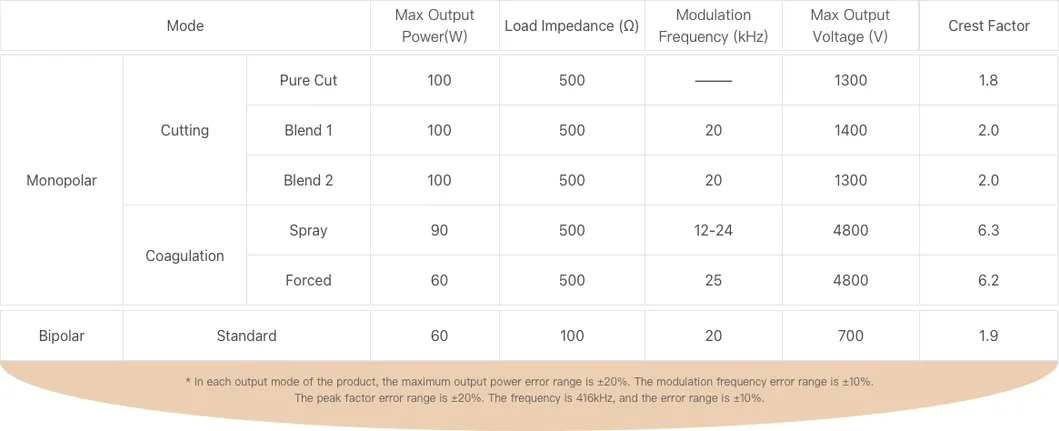The width and height of the screenshot is (1059, 431).
Task: Click the Cutting category cell
Action: [185, 130]
